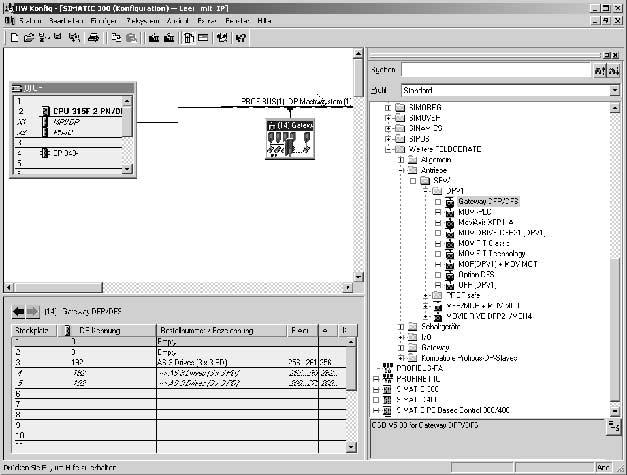Image resolution: width=627 pixels, height=475 pixels.
Task: Select the CP 343 row in rack
Action: 68,153
